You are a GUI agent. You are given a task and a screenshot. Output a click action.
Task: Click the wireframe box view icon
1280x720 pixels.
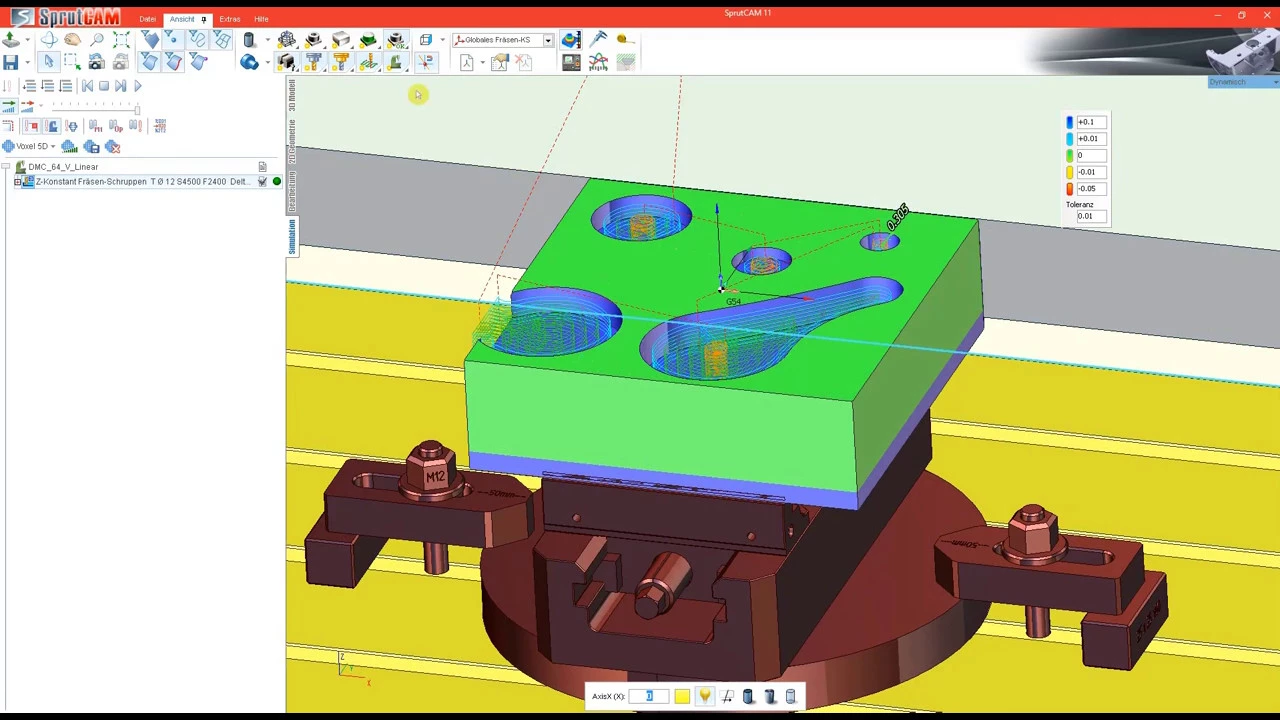426,40
